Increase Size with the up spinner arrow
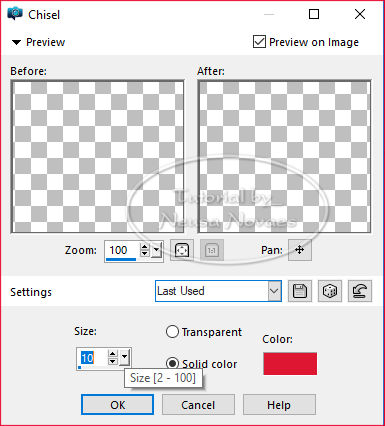The height and width of the screenshot is (426, 385). click(113, 354)
